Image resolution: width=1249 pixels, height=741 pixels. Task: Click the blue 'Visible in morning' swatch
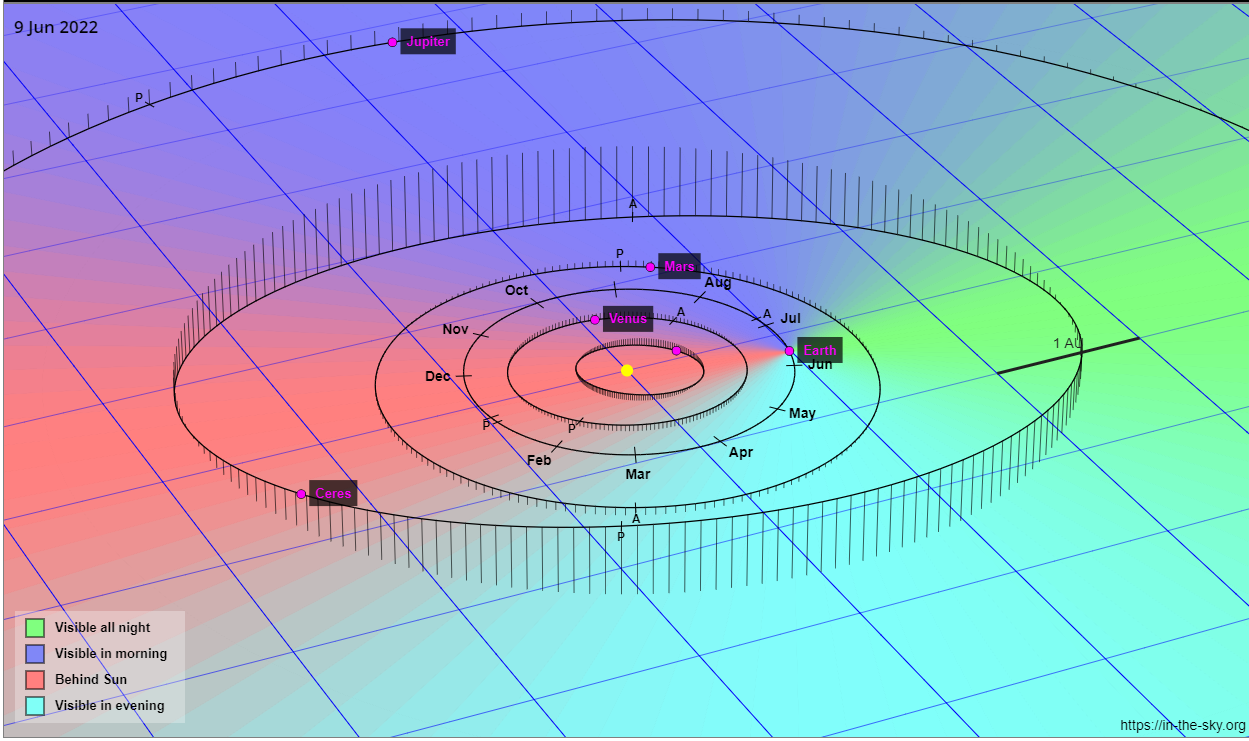click(35, 654)
